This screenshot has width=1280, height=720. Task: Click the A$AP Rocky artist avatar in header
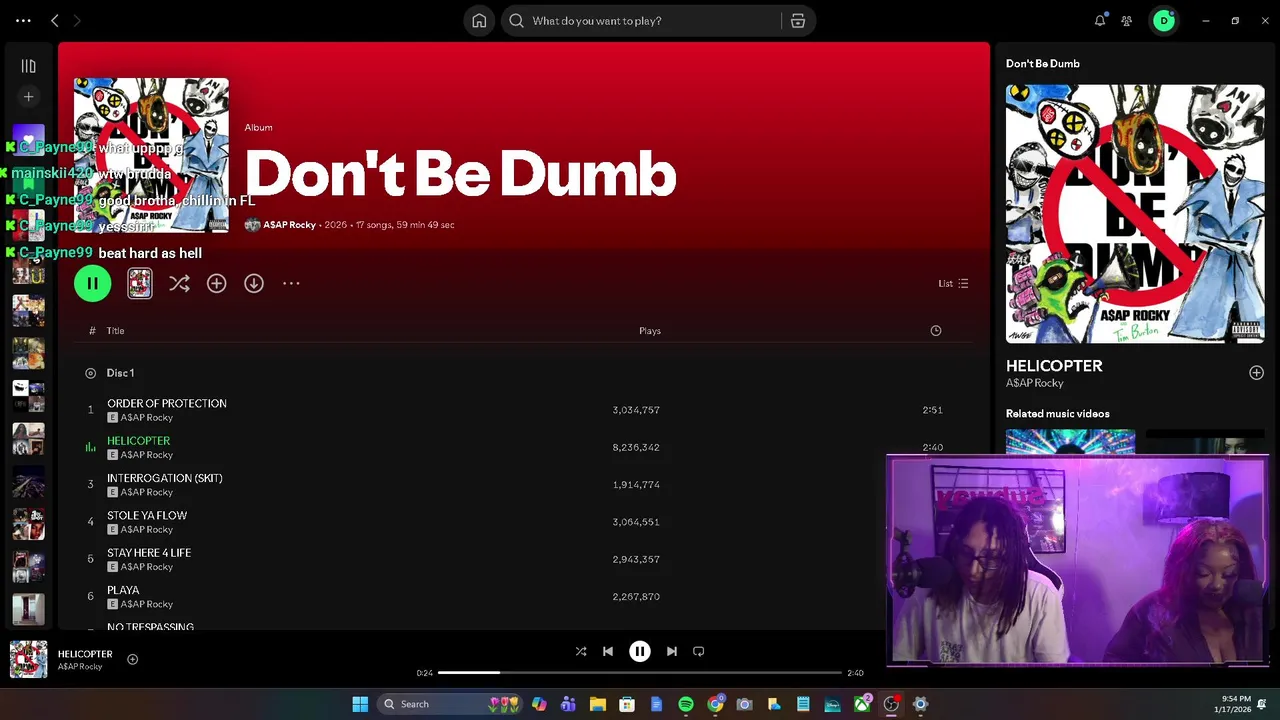coord(252,225)
